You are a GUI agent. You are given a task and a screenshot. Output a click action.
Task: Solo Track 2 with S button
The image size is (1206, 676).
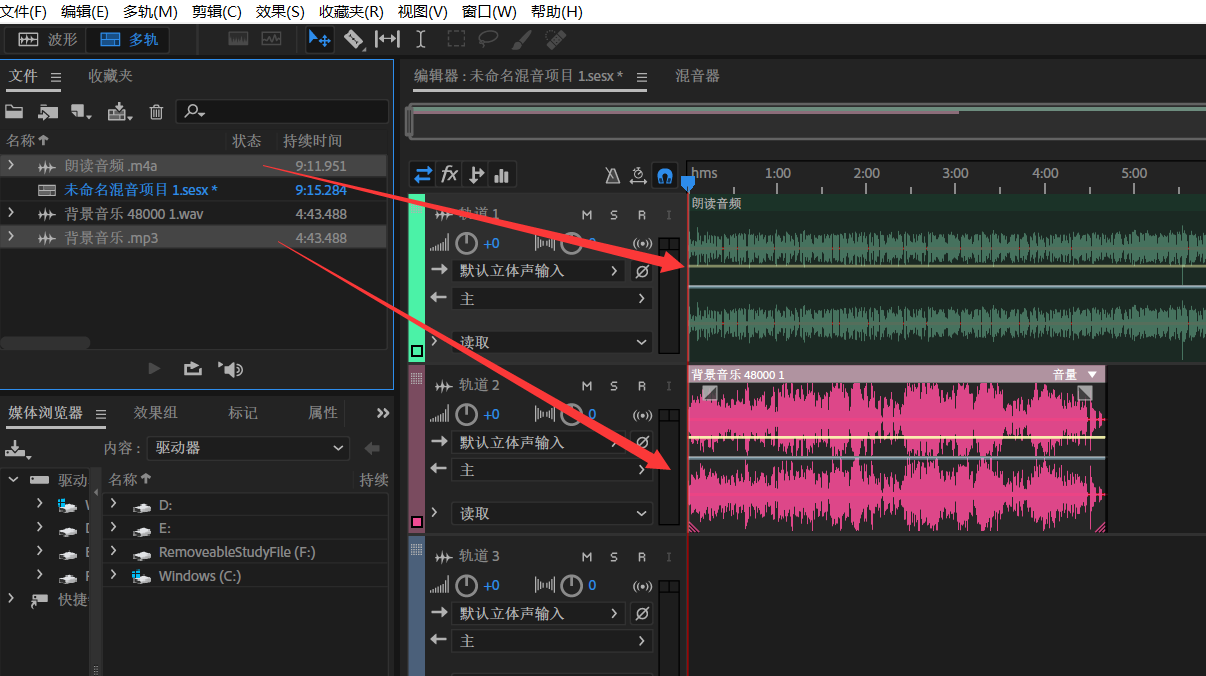(614, 385)
